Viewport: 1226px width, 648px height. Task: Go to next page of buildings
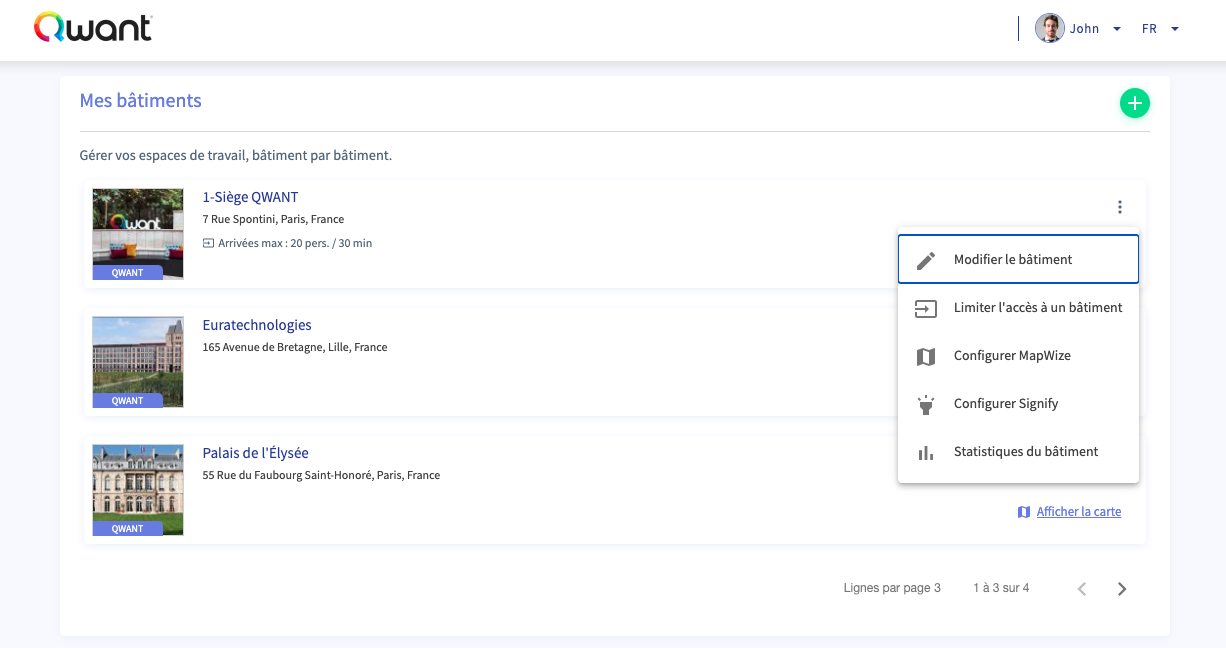(x=1122, y=589)
